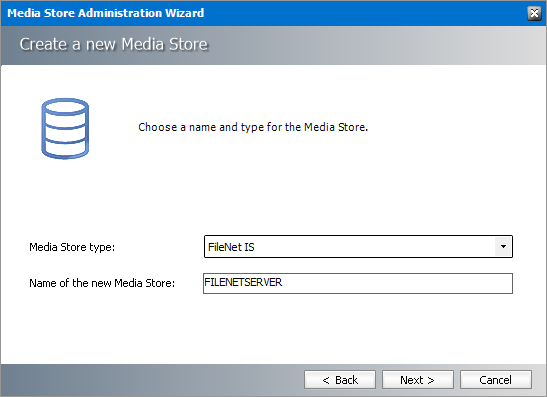Click the gray footer bar beside Back button
This screenshot has width=547, height=397.
point(150,380)
